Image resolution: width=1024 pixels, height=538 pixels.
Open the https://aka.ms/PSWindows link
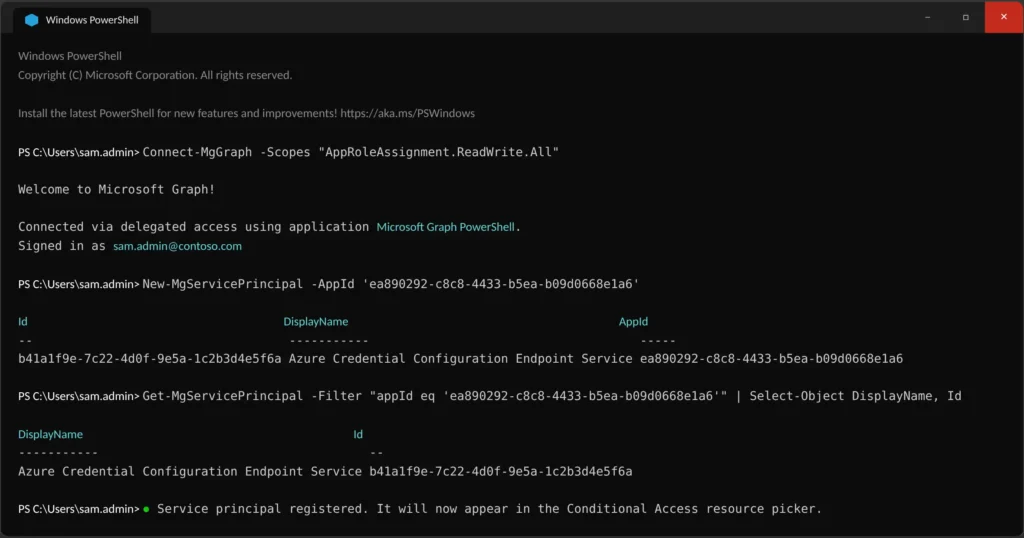[408, 113]
